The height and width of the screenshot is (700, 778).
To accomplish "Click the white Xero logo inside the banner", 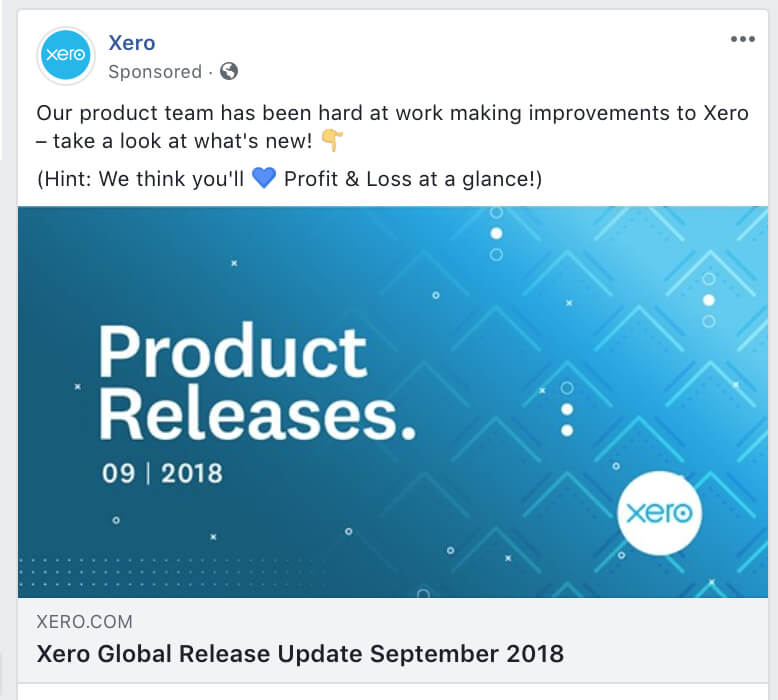I will 659,513.
